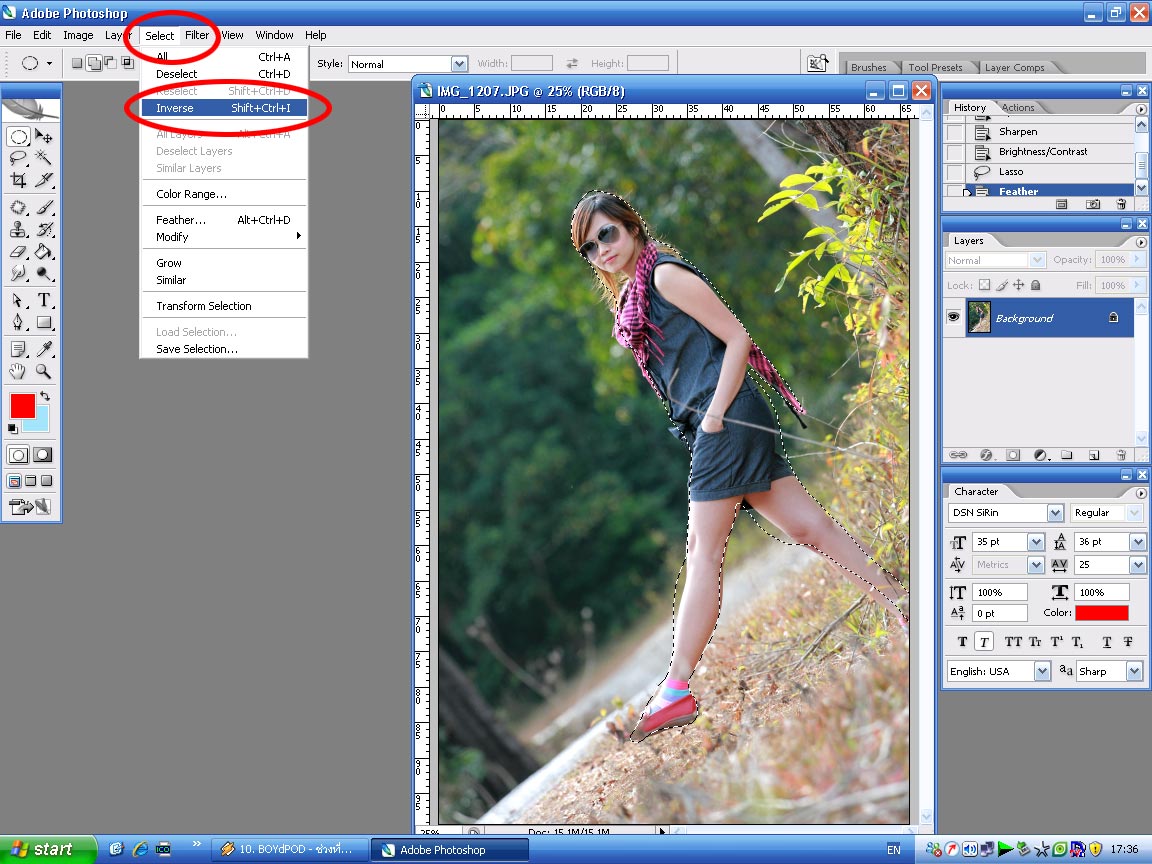1152x864 pixels.
Task: Enable Faux Bold in Character panel
Action: point(962,641)
